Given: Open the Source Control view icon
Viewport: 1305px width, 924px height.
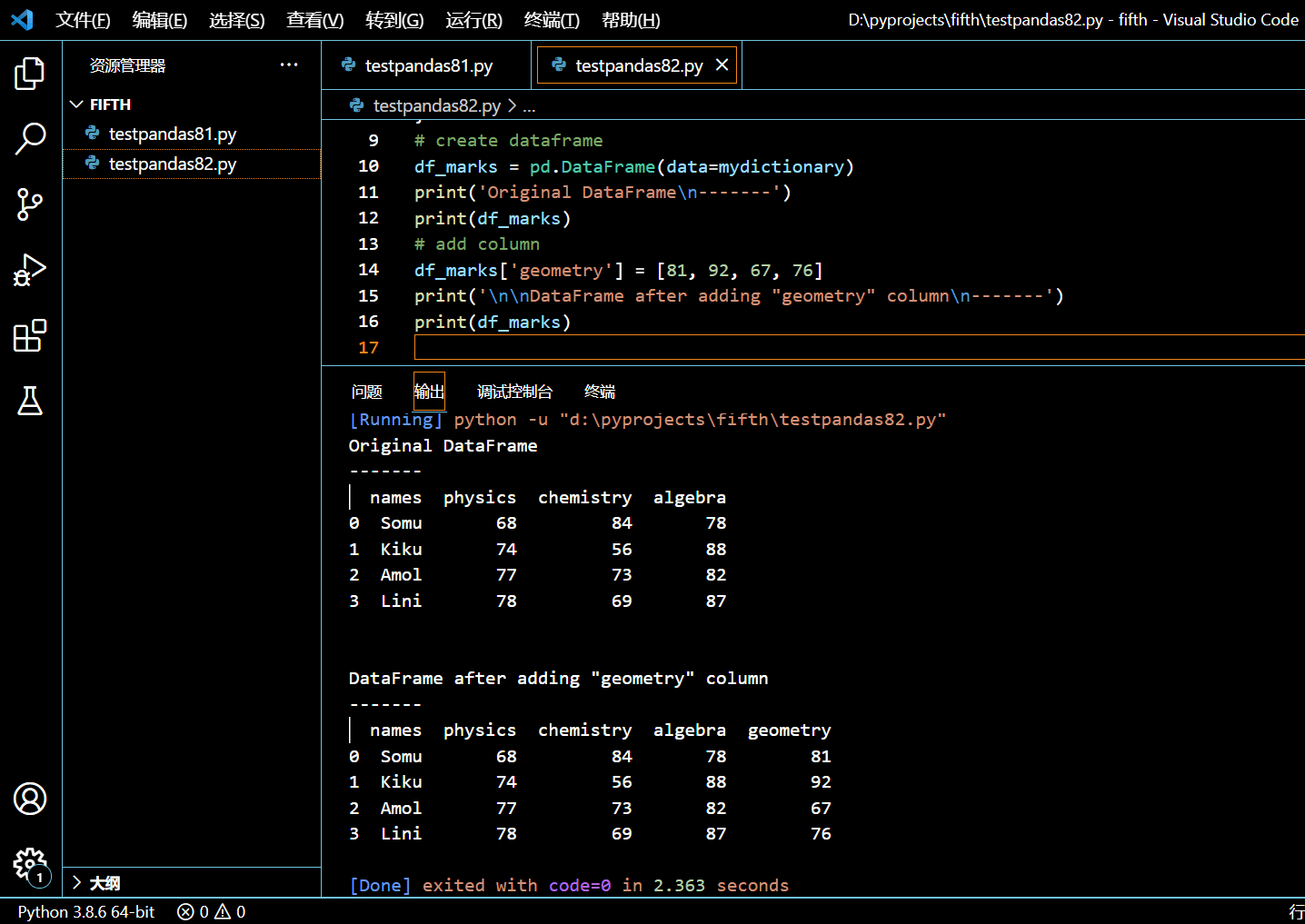Looking at the screenshot, I should click(30, 204).
